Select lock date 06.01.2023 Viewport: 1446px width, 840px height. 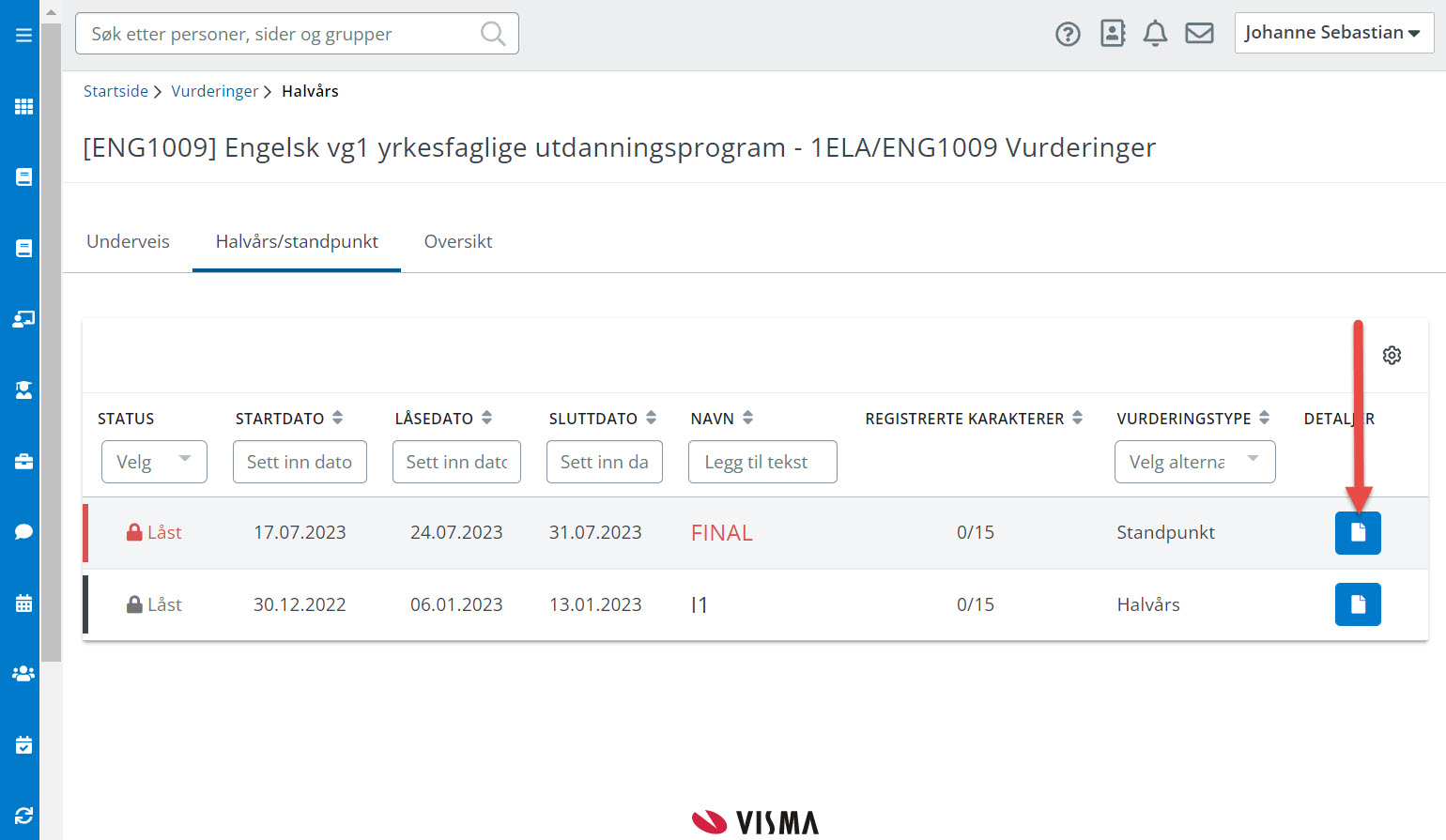[456, 604]
